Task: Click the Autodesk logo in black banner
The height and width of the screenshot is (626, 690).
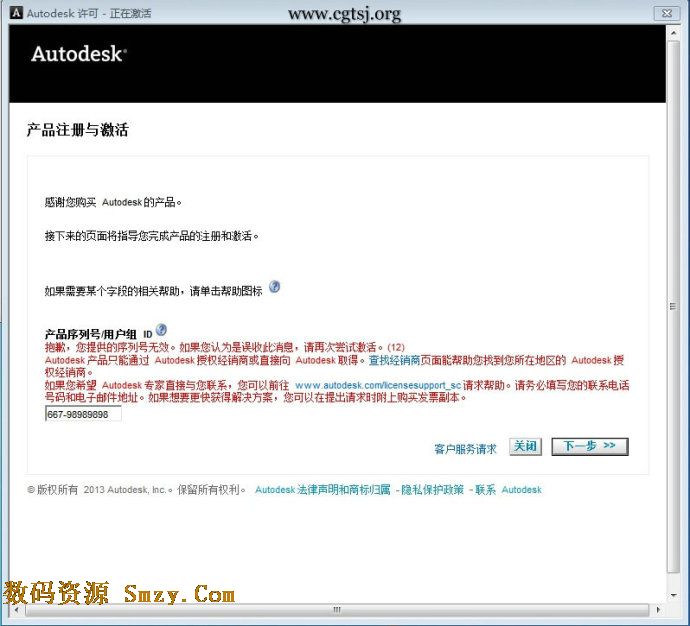Action: [79, 54]
